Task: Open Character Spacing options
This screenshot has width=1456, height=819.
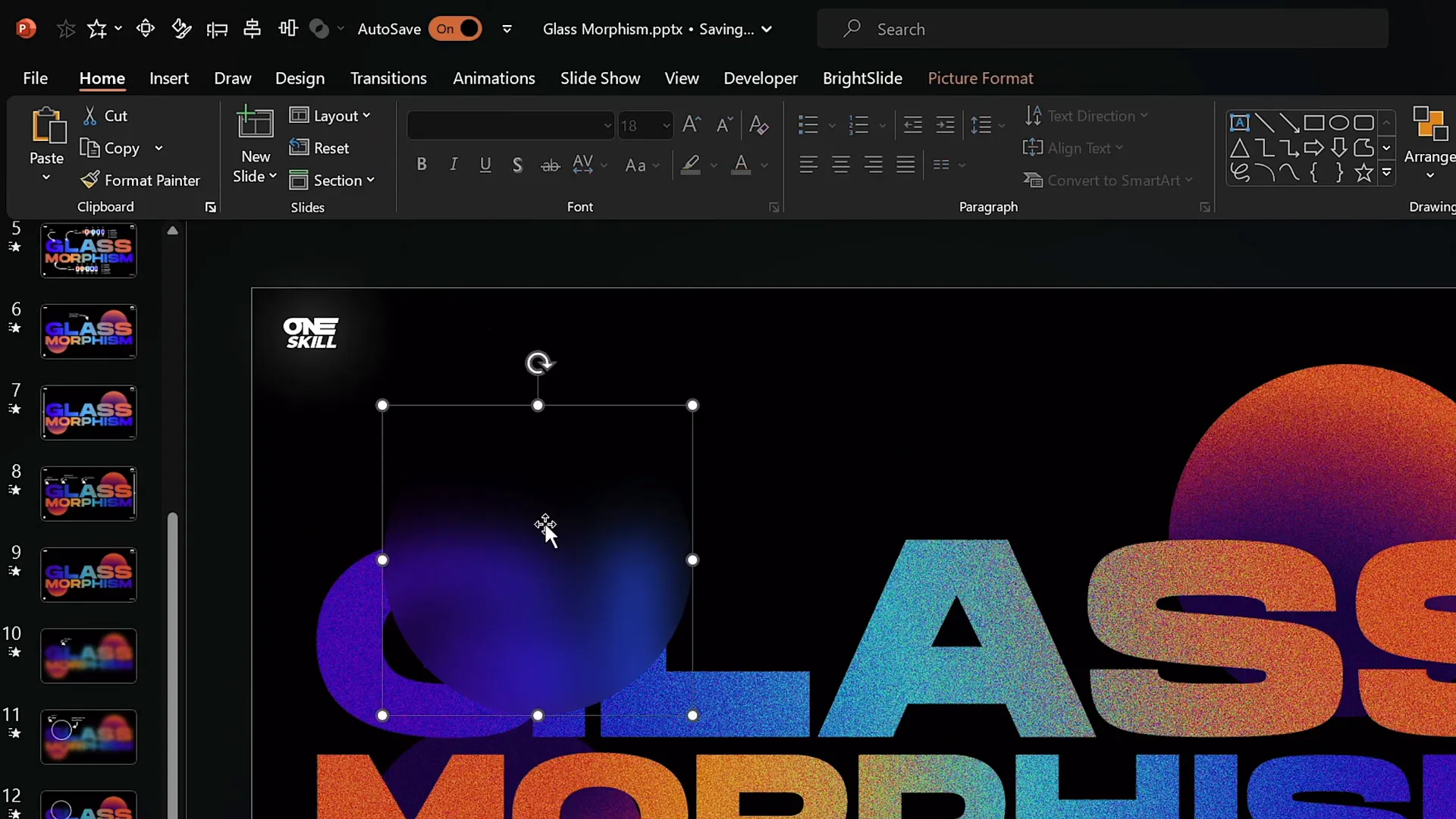Action: (589, 165)
